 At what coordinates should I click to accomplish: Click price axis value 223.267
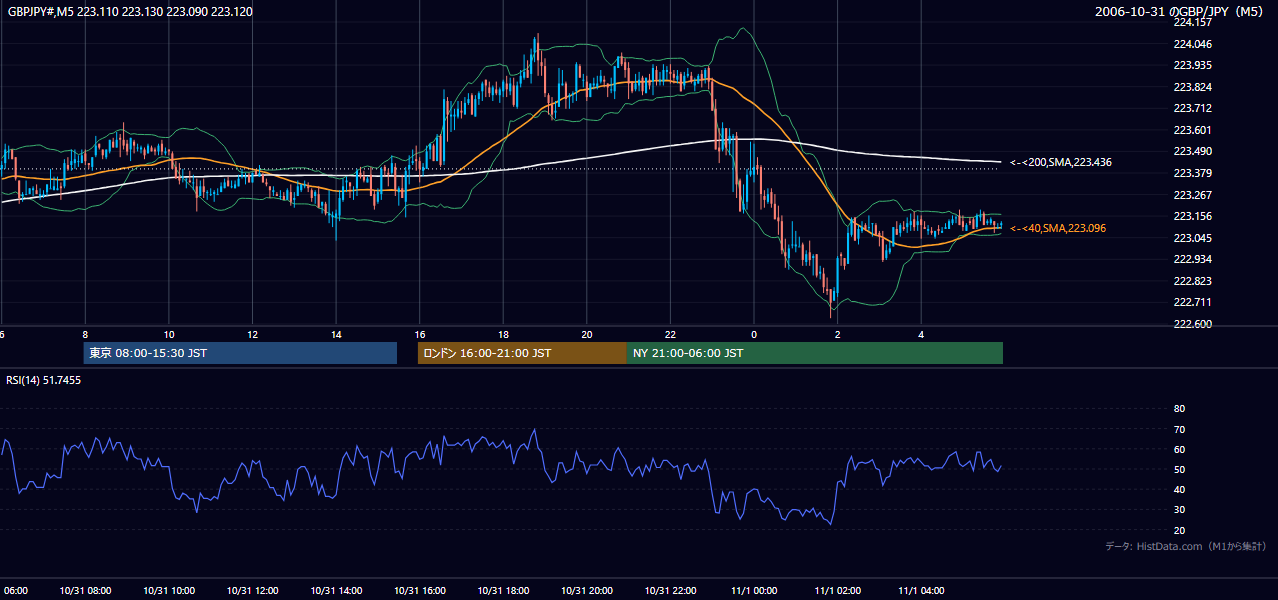click(1192, 195)
